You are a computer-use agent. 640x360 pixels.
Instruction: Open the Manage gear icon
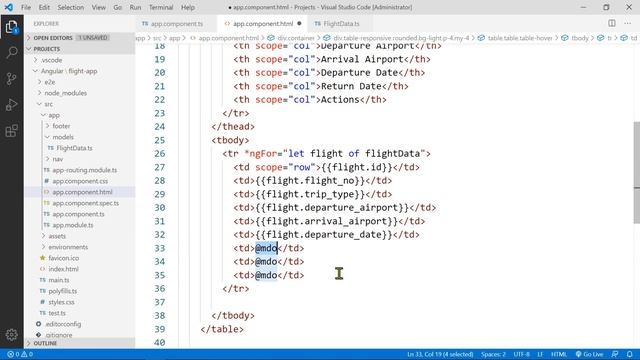11,335
